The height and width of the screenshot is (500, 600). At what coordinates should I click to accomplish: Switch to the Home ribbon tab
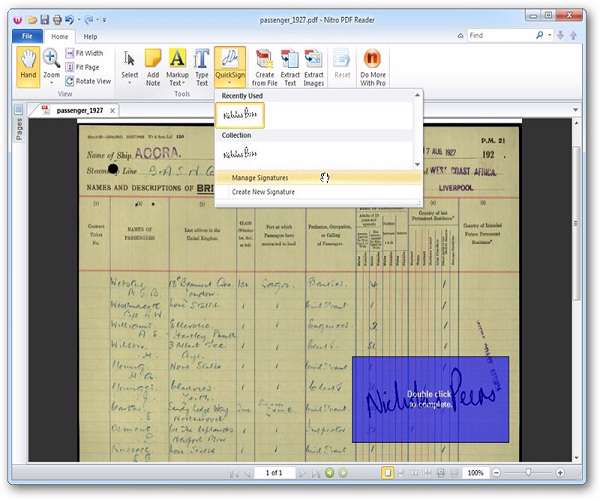(59, 36)
